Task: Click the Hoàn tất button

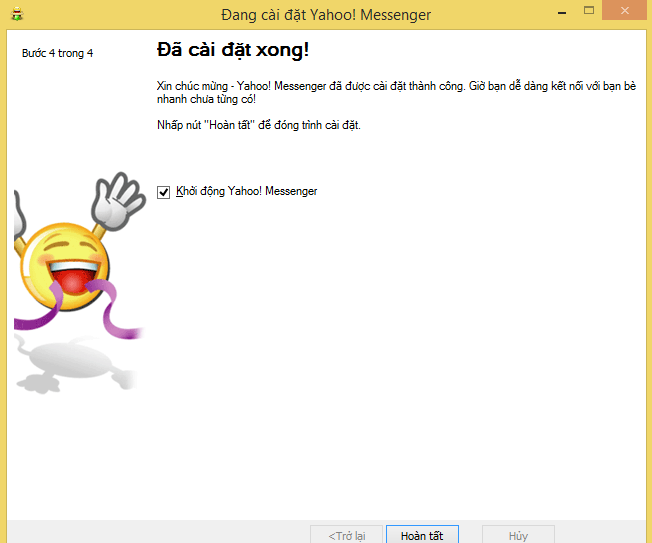Action: pos(422,535)
